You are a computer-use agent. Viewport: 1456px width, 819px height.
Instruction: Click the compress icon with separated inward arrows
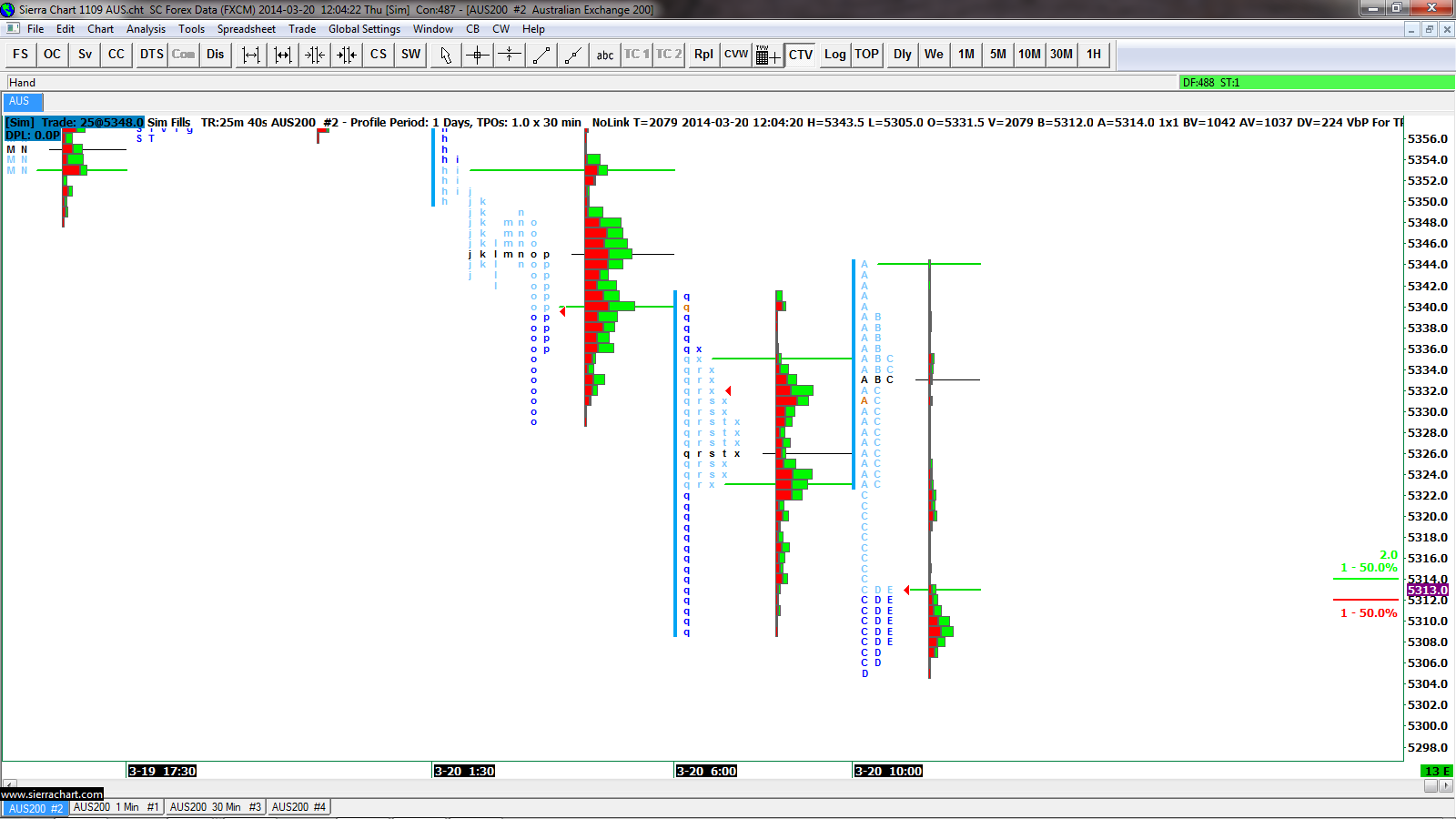pos(315,55)
